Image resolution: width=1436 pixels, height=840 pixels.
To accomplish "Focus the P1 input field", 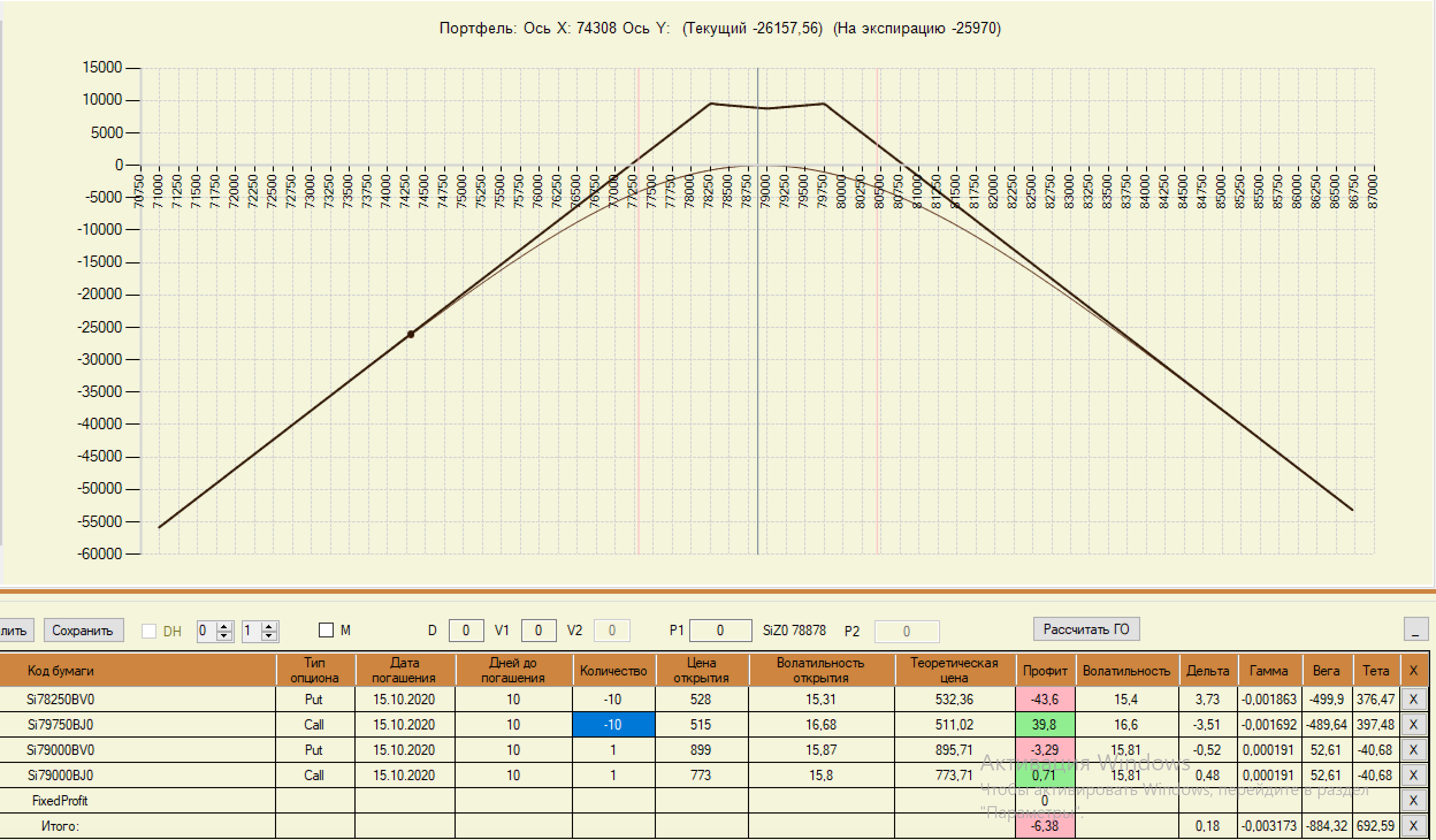I will coord(720,631).
